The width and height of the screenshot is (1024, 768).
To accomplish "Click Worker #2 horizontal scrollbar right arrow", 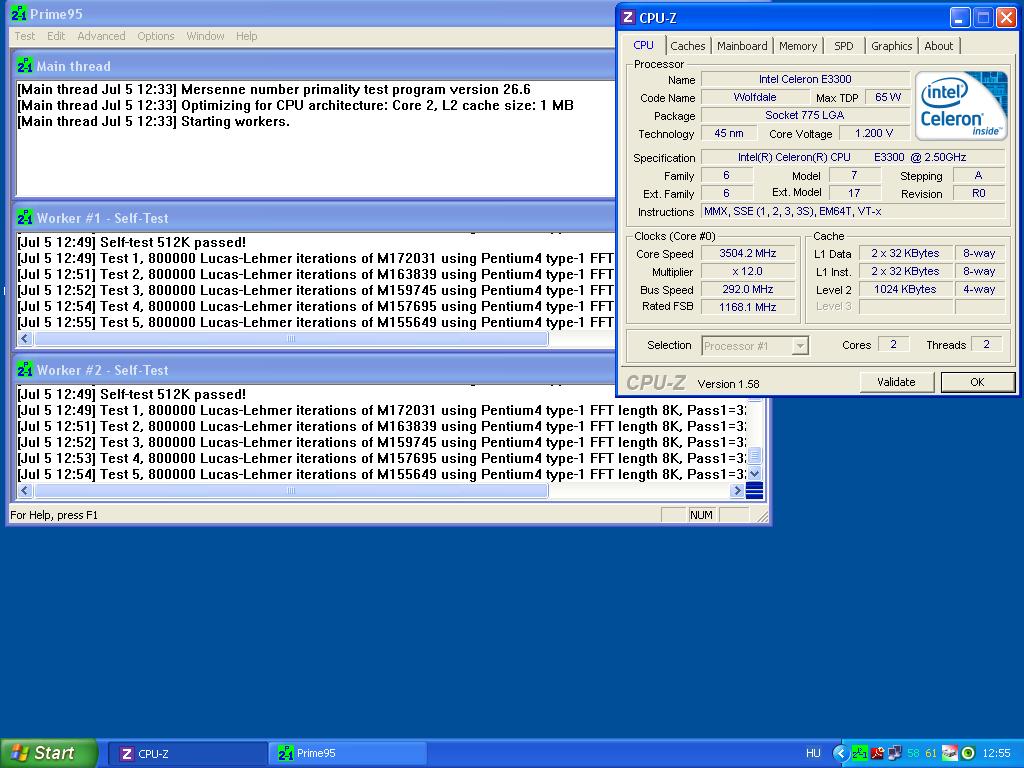I will 737,490.
